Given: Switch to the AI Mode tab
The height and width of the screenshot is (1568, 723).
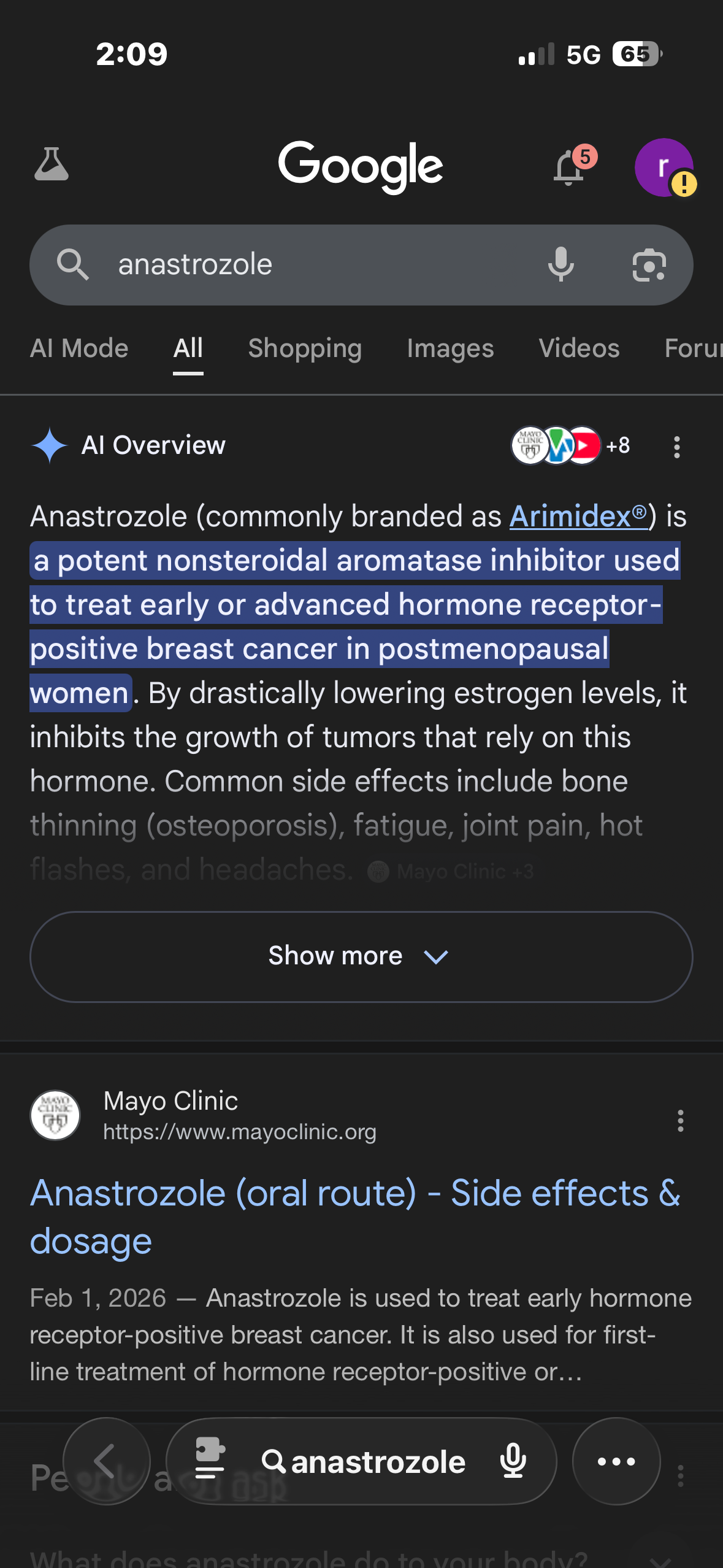Looking at the screenshot, I should coord(79,348).
